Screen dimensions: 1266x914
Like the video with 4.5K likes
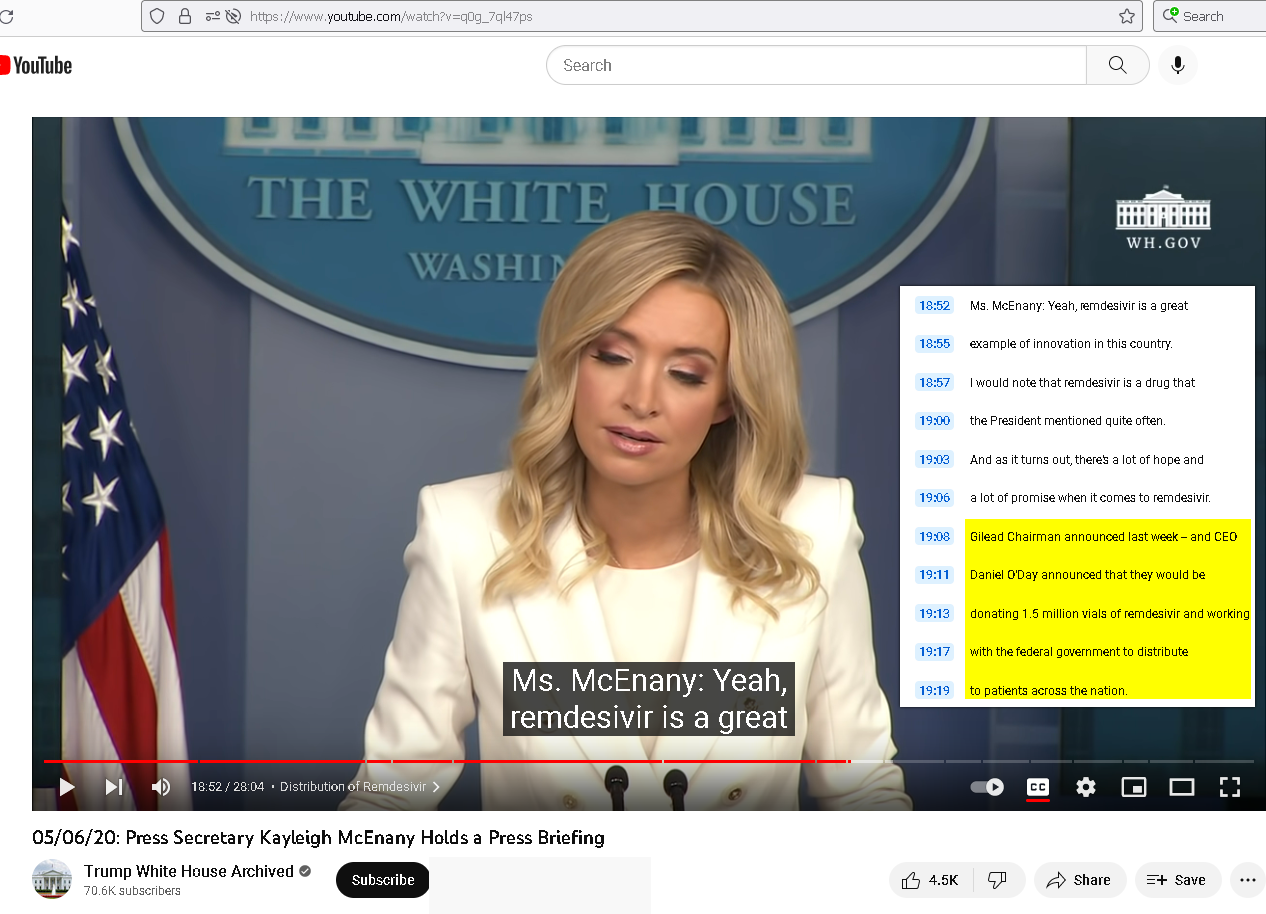click(x=930, y=880)
